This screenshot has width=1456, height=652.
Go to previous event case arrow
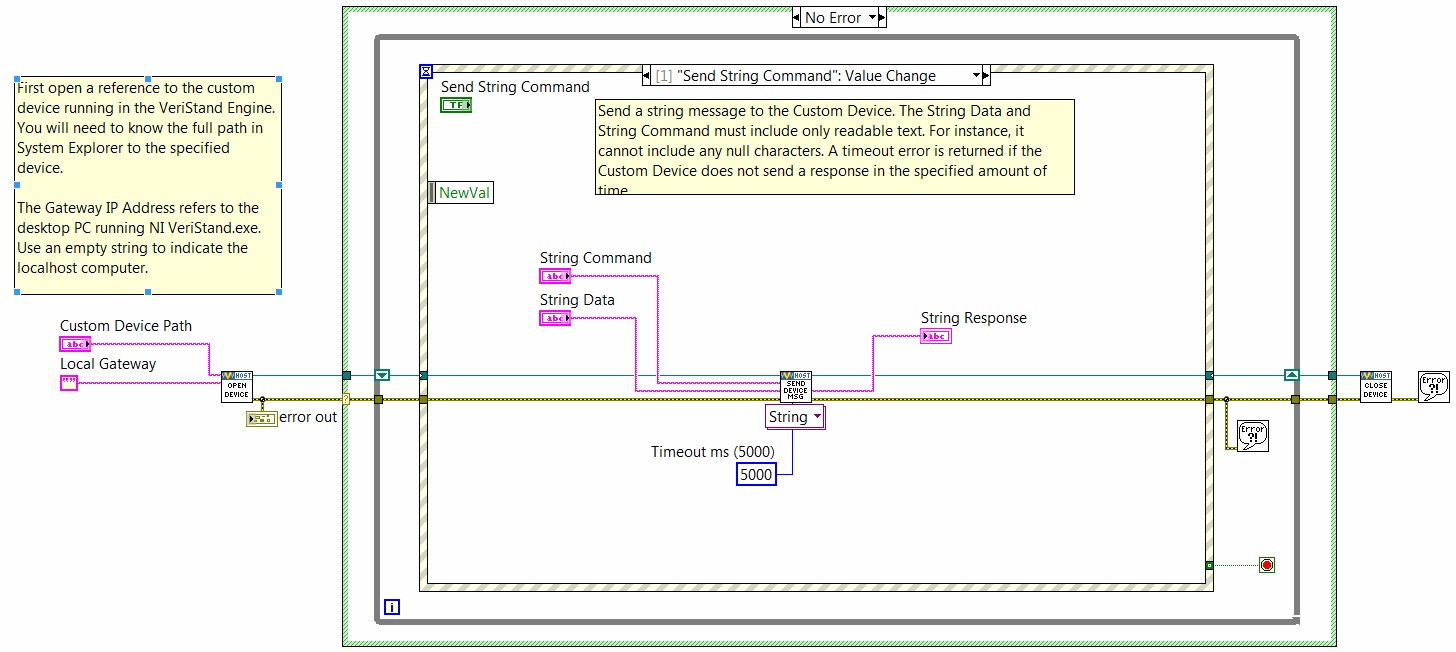[646, 75]
